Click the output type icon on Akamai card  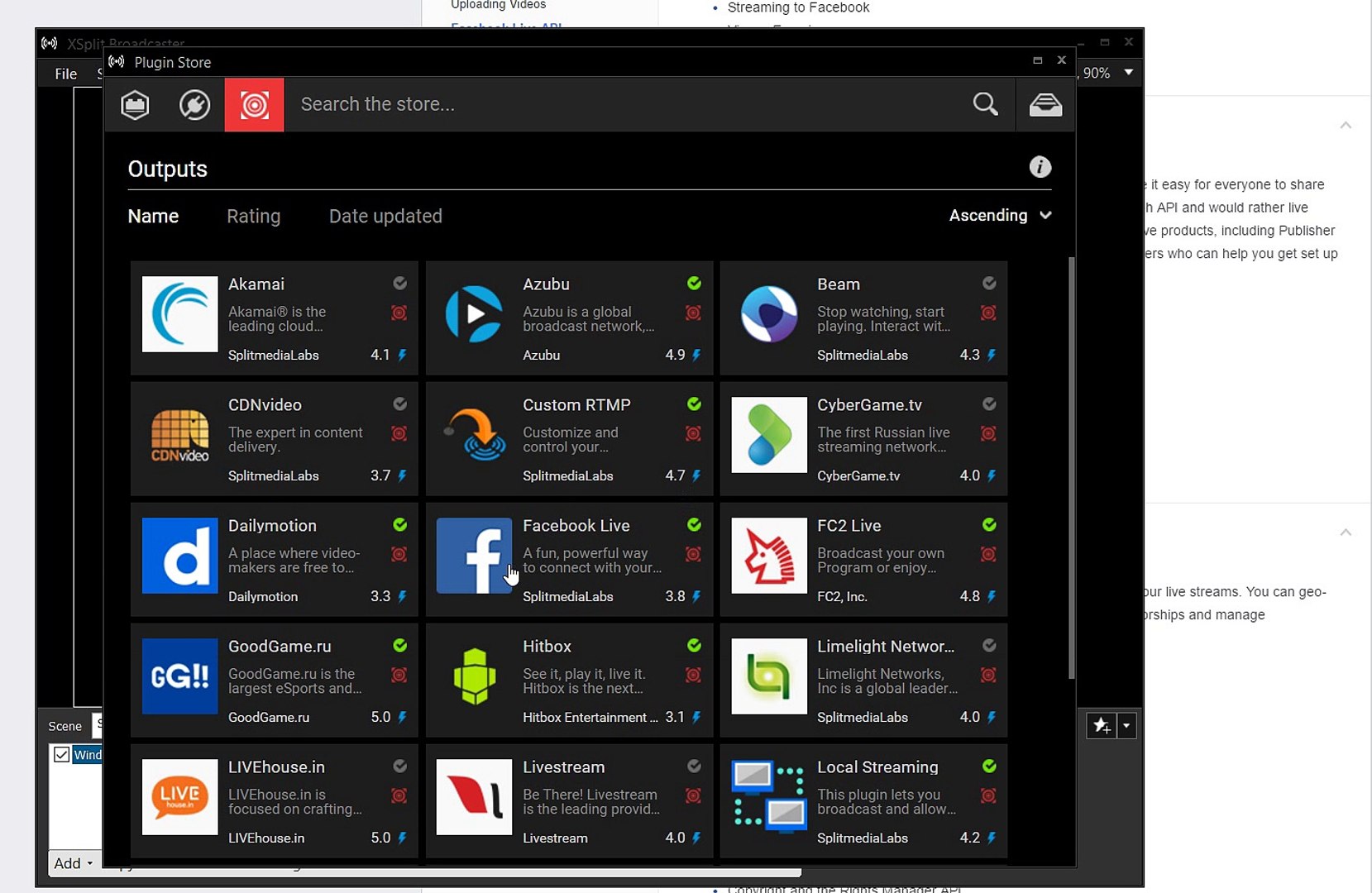399,313
